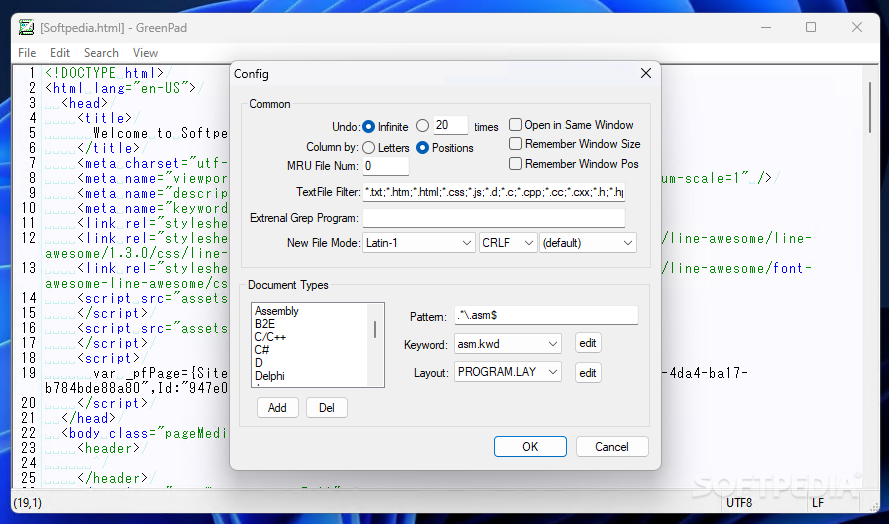Click the UTF8 encoding status bar entry
This screenshot has height=524, width=889.
(739, 502)
